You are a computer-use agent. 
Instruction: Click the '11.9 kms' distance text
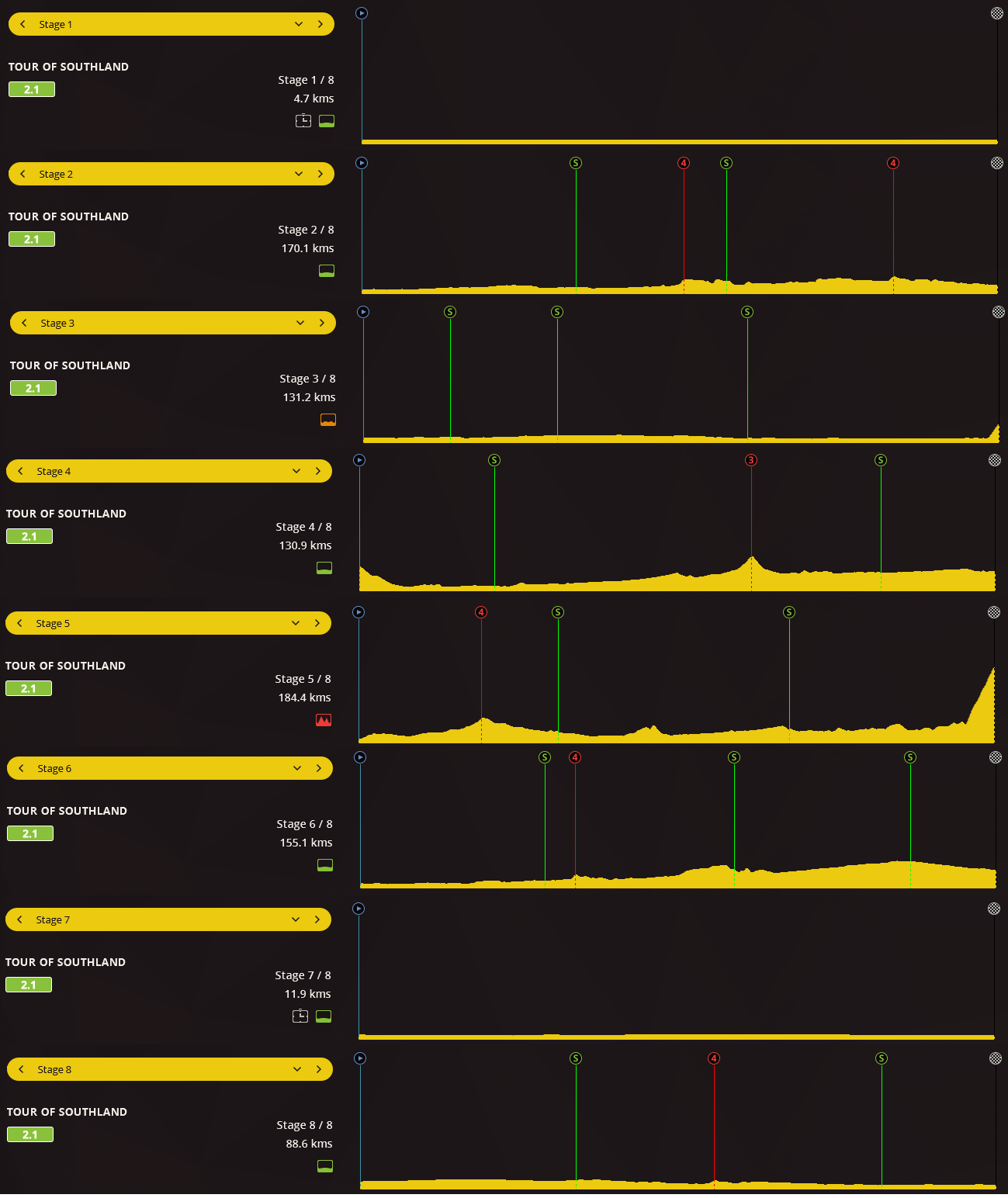307,994
